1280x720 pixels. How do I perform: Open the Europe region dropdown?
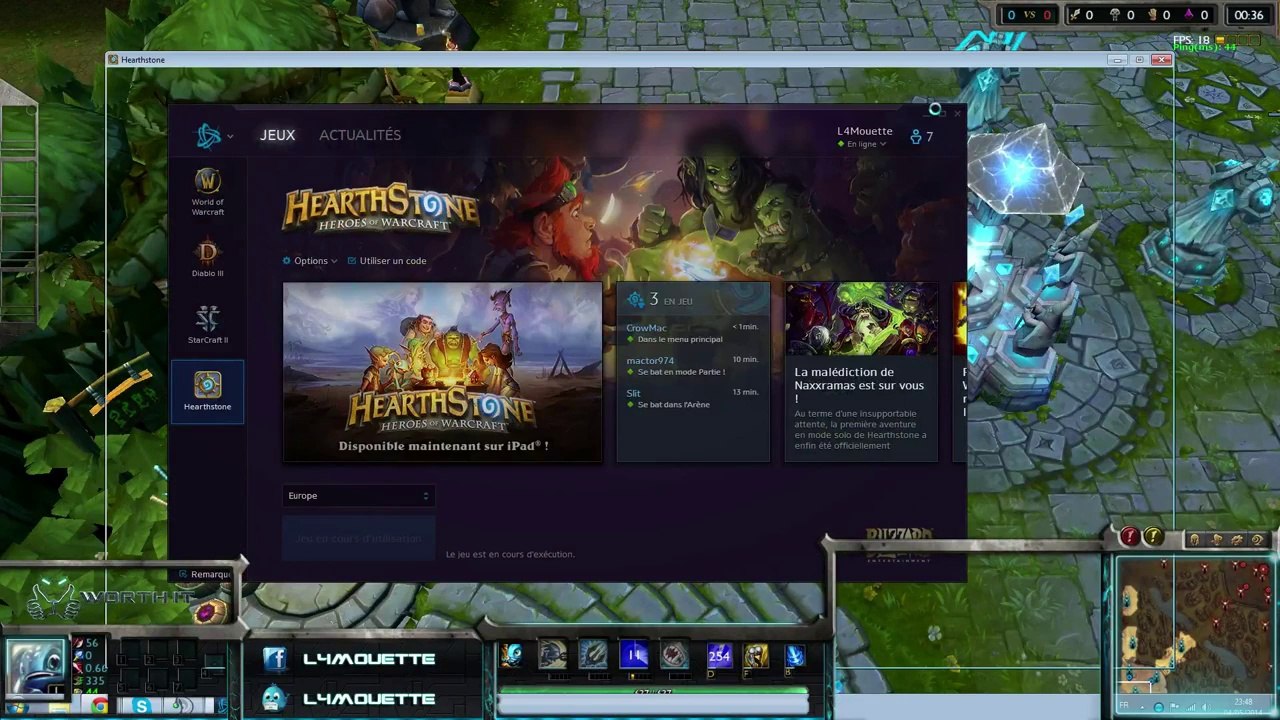358,496
